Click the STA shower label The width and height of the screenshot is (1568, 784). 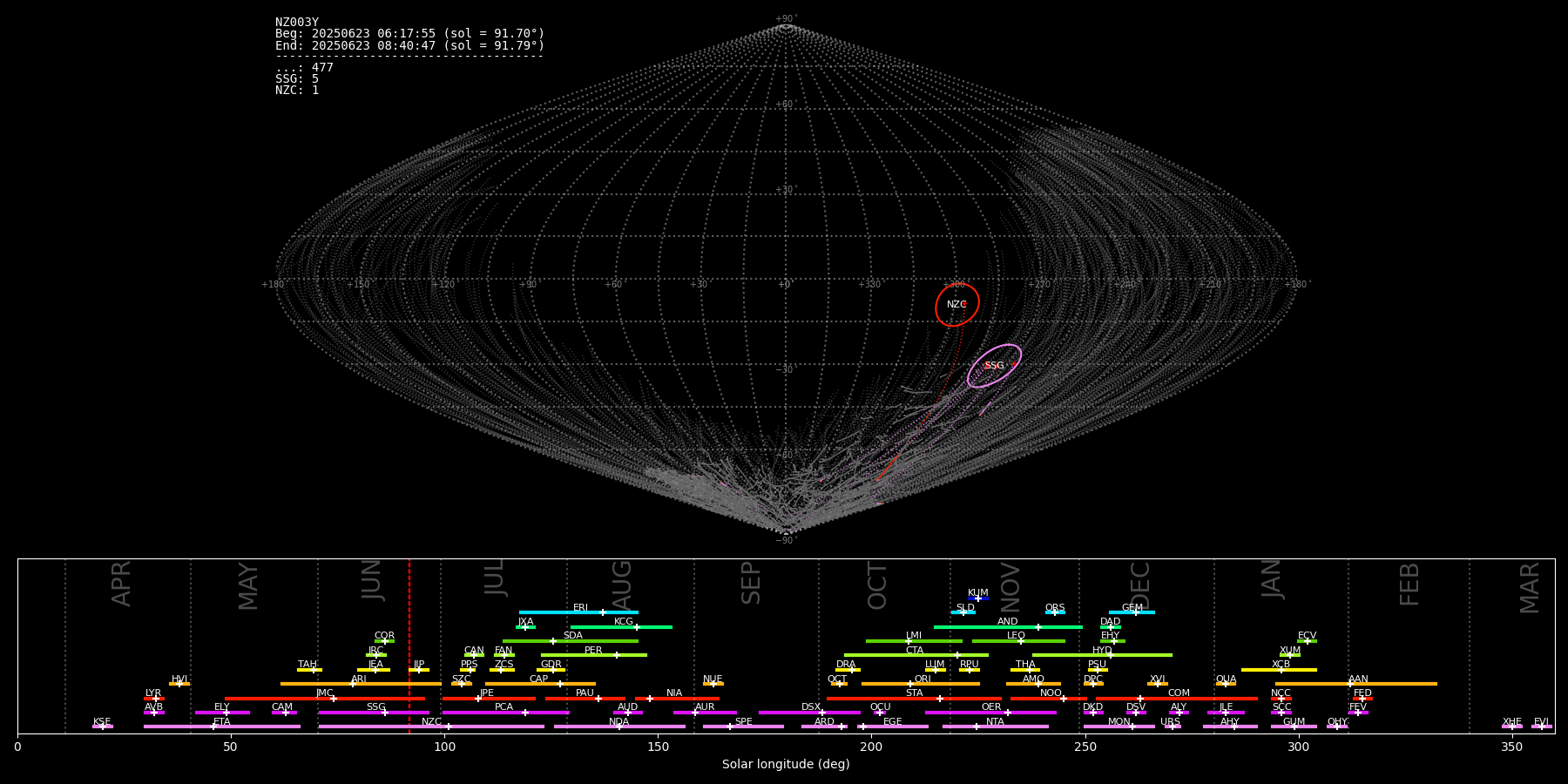tap(914, 693)
